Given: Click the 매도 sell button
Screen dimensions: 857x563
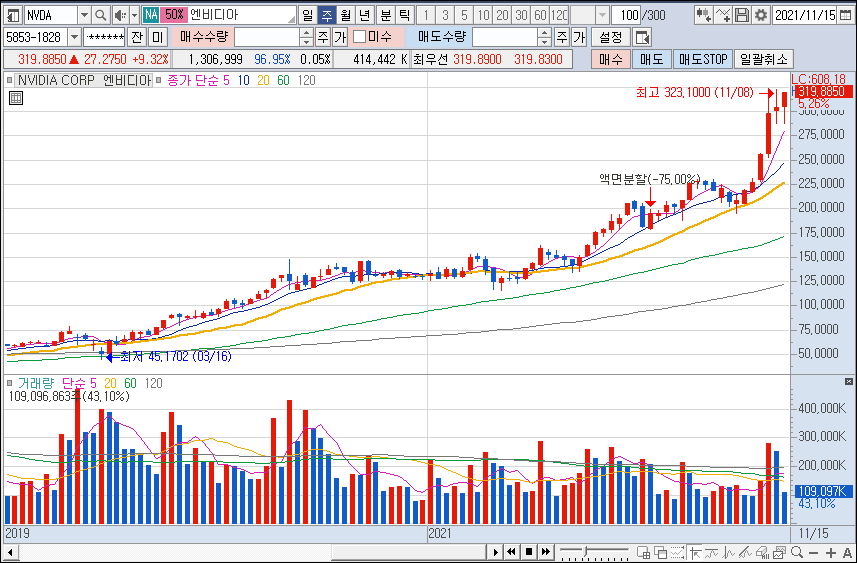Looking at the screenshot, I should click(651, 59).
